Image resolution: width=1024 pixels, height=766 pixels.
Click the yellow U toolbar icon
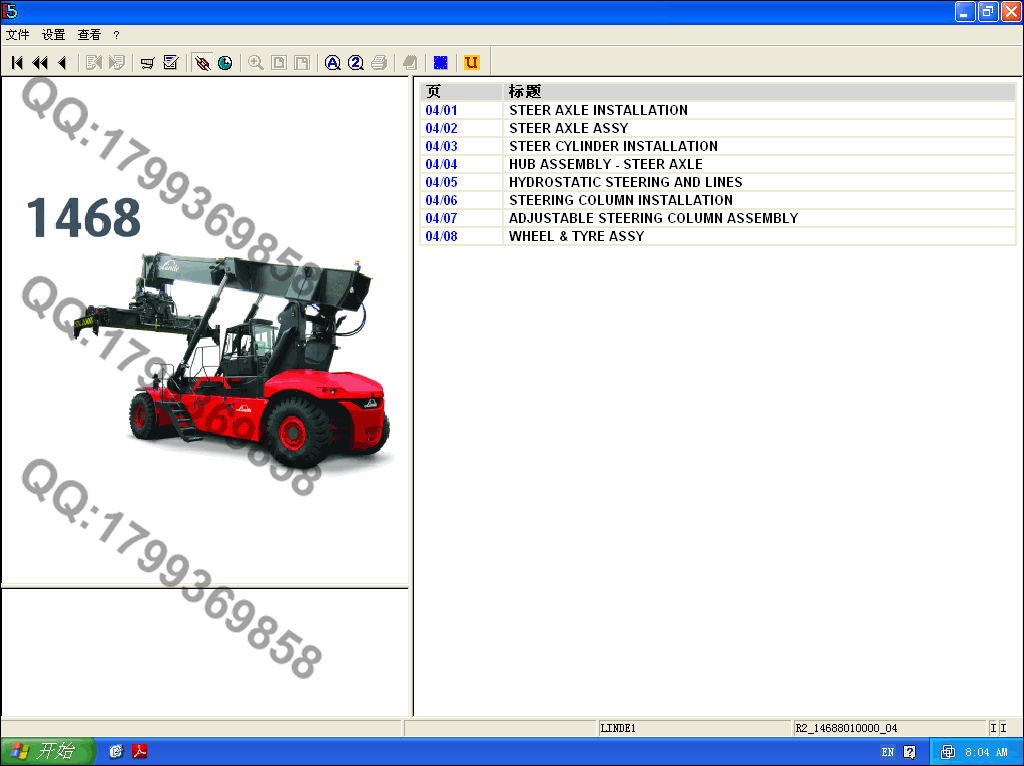(472, 63)
